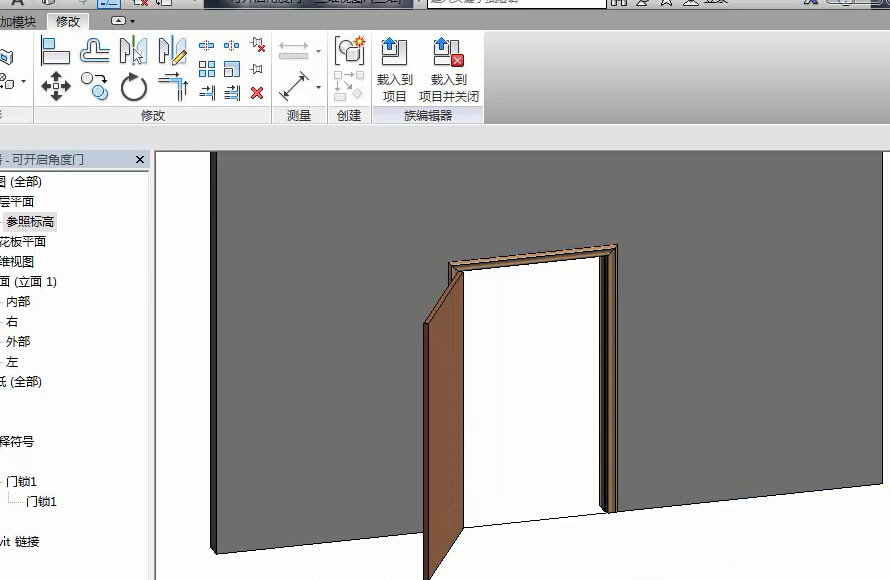The width and height of the screenshot is (890, 580).
Task: Switch to the 修改 ribbon tab
Action: (68, 21)
